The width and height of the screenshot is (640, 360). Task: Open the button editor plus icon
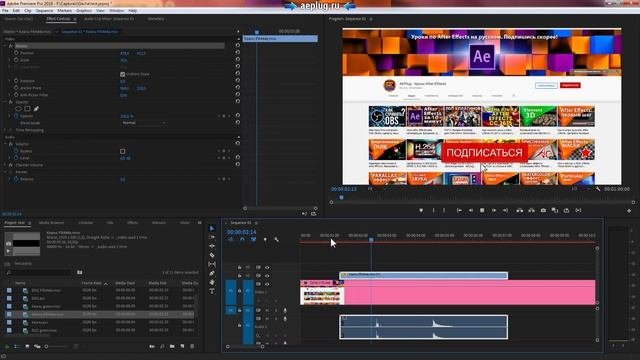629,211
